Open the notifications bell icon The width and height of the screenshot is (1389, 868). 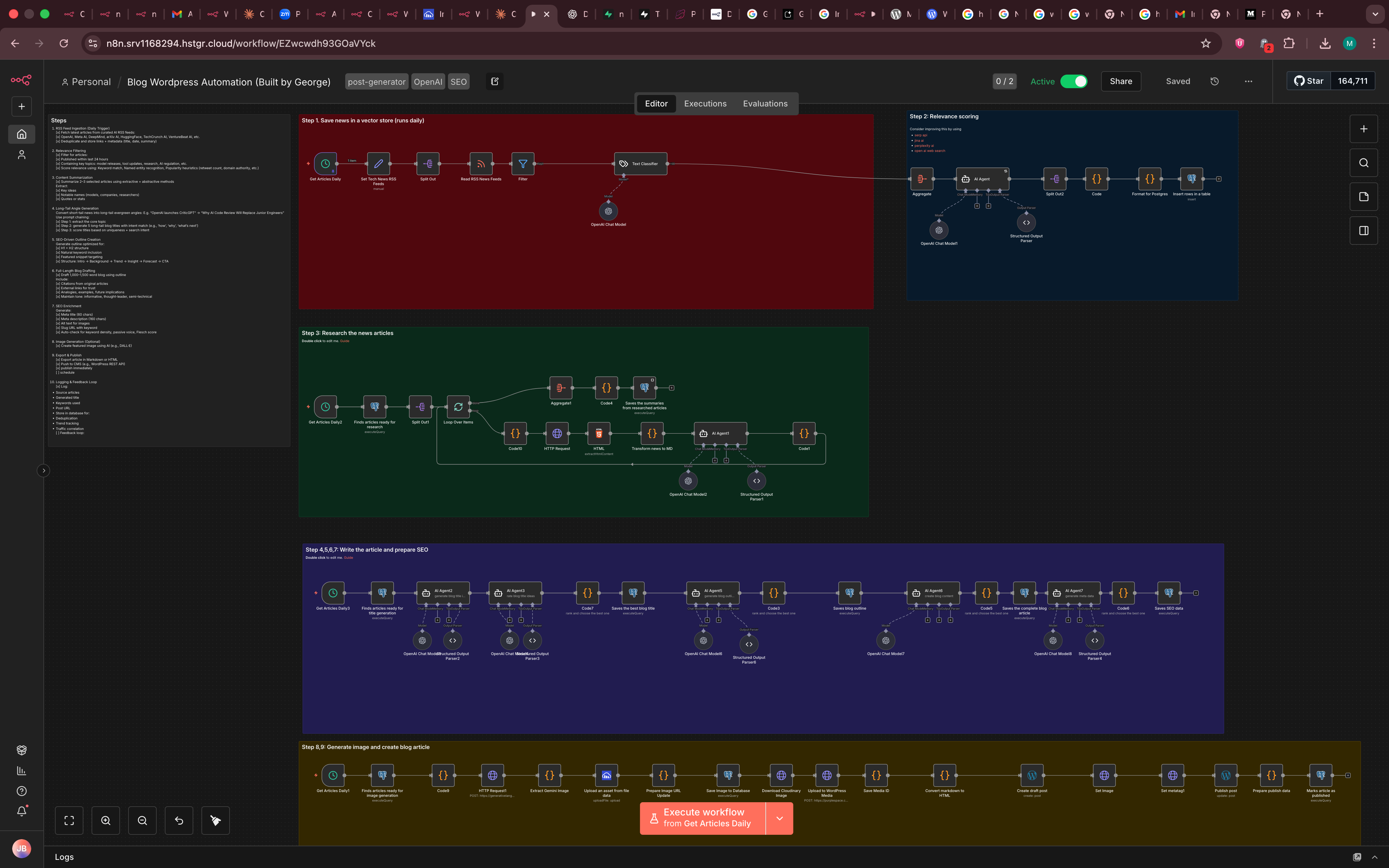[x=21, y=811]
